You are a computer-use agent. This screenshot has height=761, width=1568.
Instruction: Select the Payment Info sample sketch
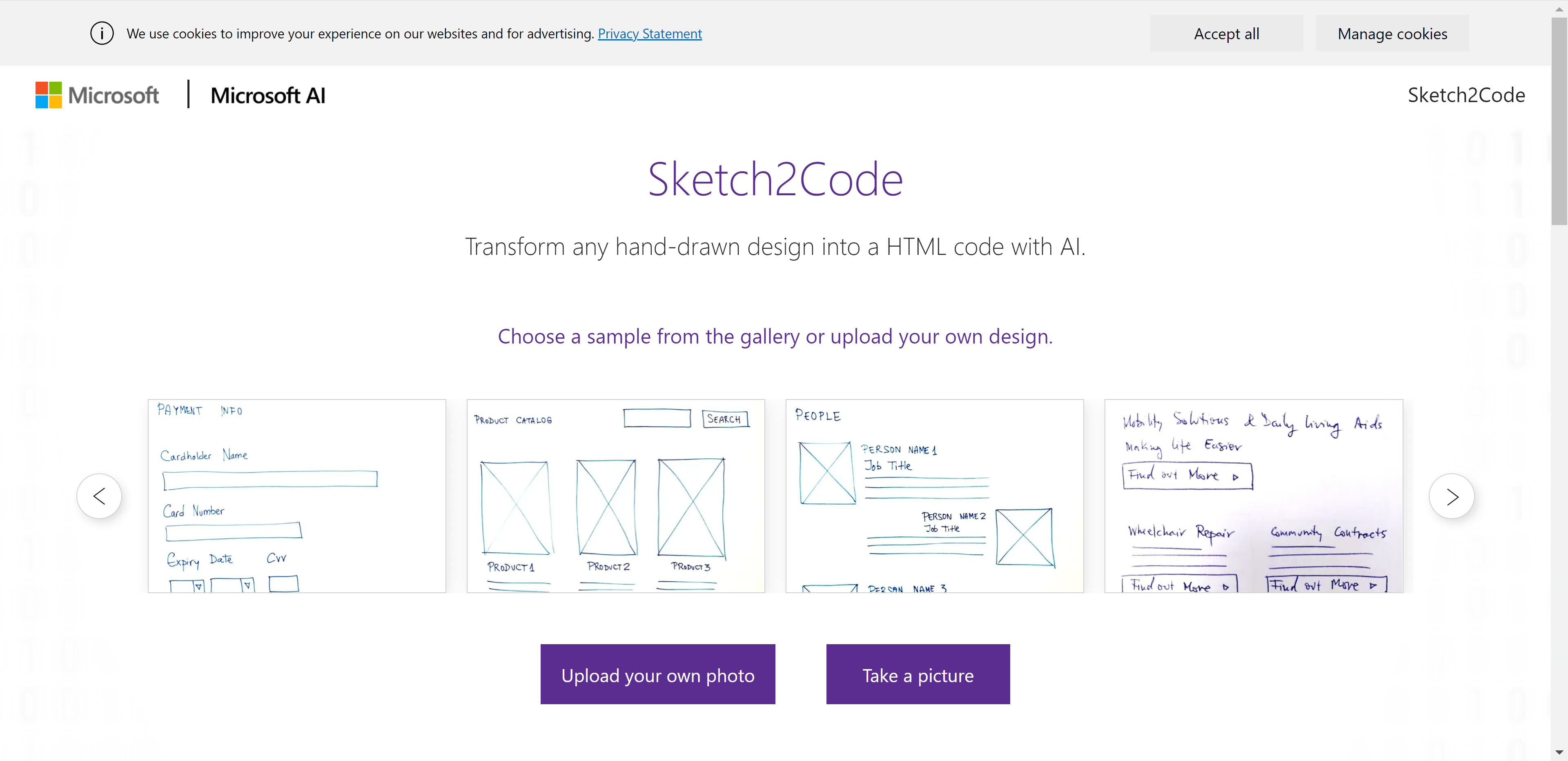[297, 495]
